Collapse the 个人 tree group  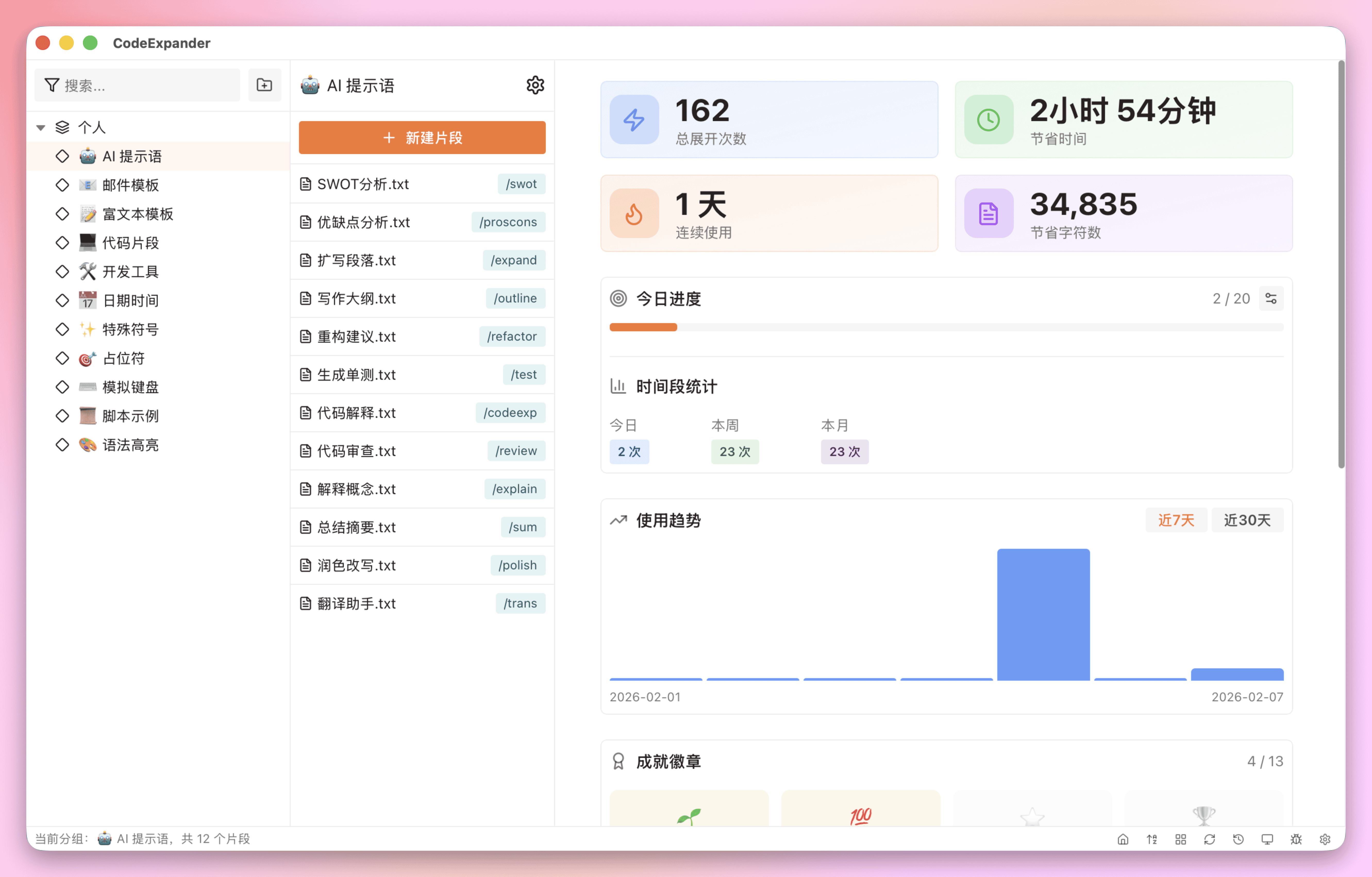(41, 128)
